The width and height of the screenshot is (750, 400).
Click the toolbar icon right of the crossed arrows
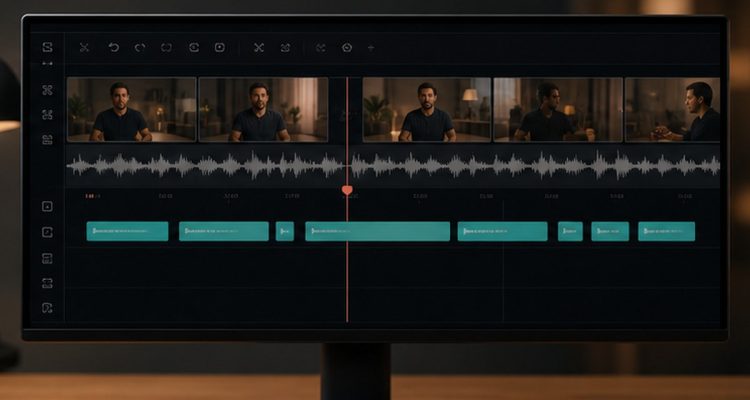(x=285, y=47)
